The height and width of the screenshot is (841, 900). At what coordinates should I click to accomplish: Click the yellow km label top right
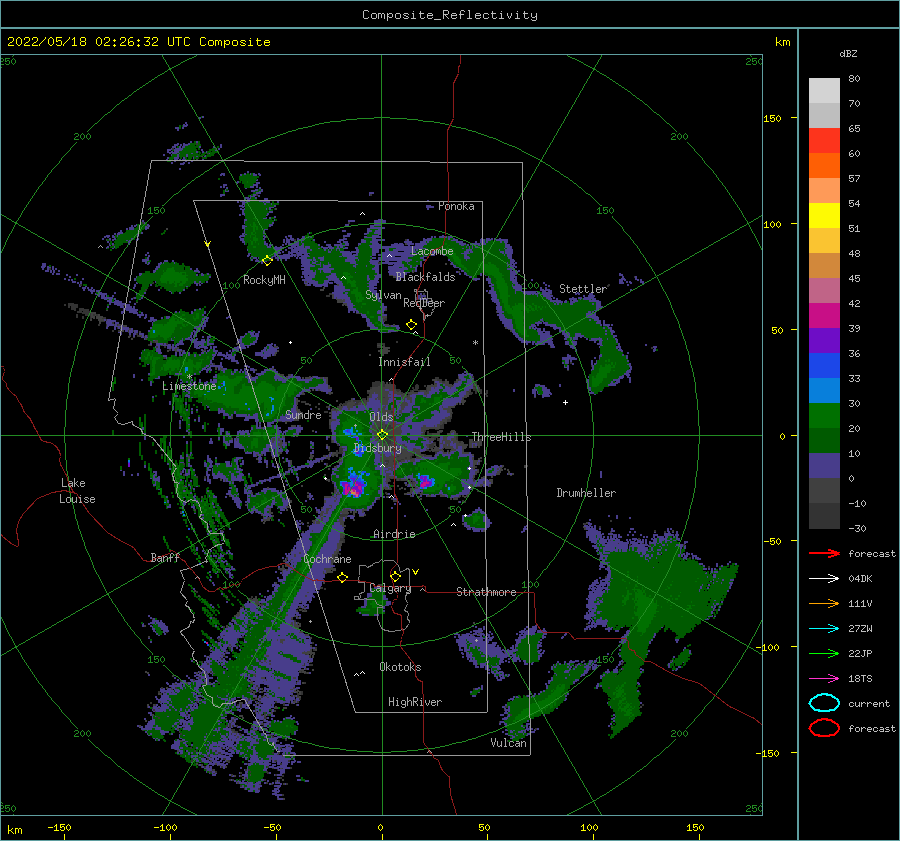tap(782, 42)
